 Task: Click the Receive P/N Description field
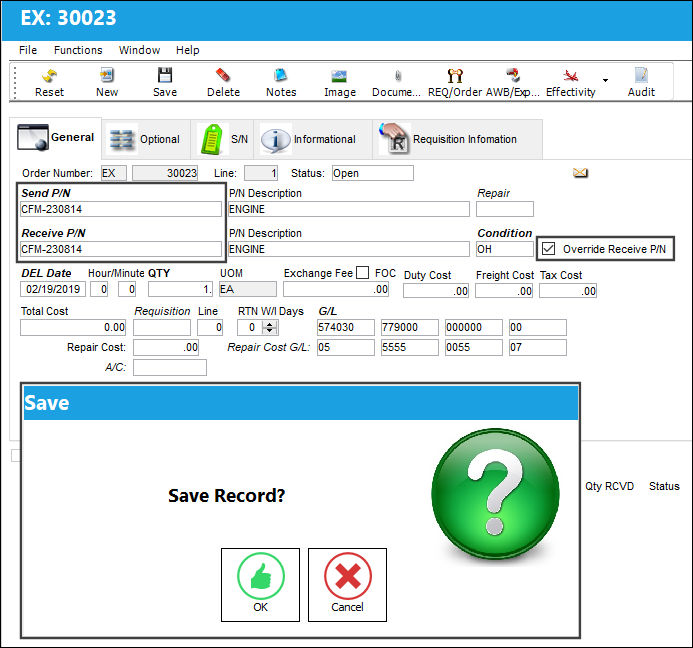tap(349, 249)
